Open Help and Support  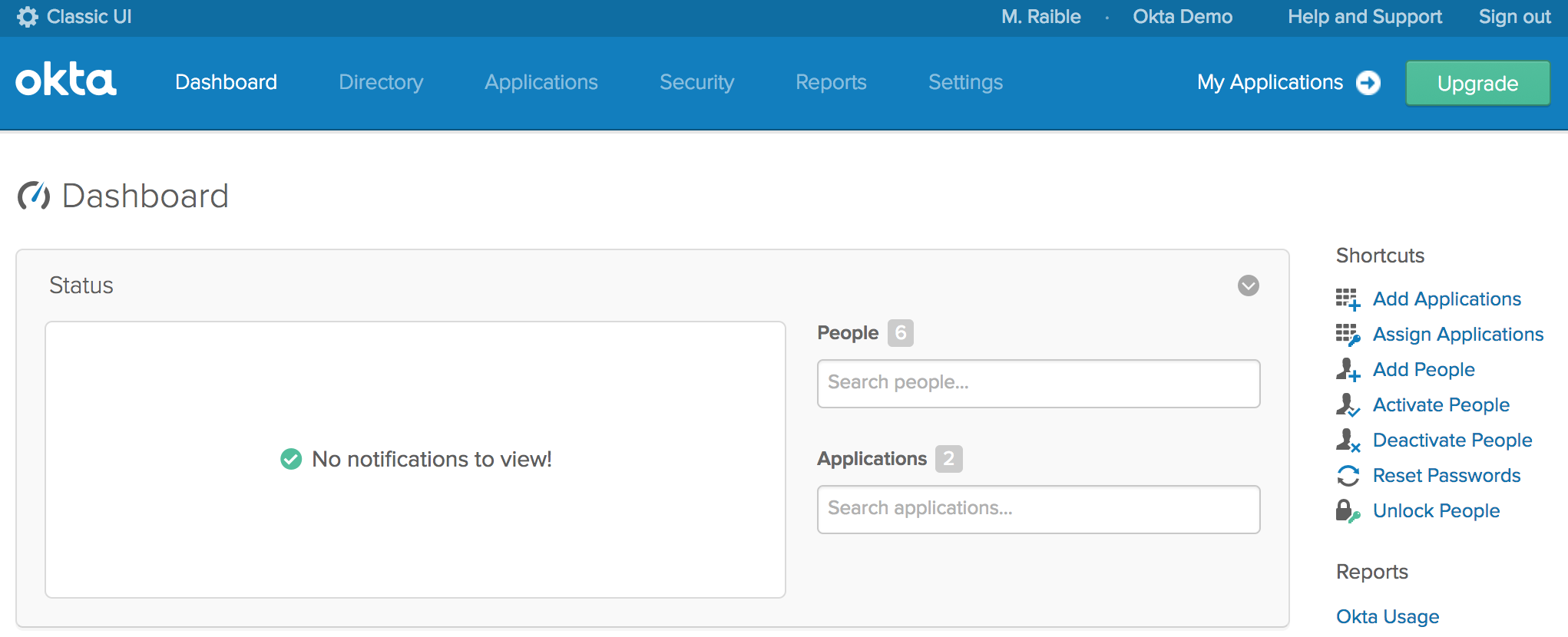[1365, 17]
